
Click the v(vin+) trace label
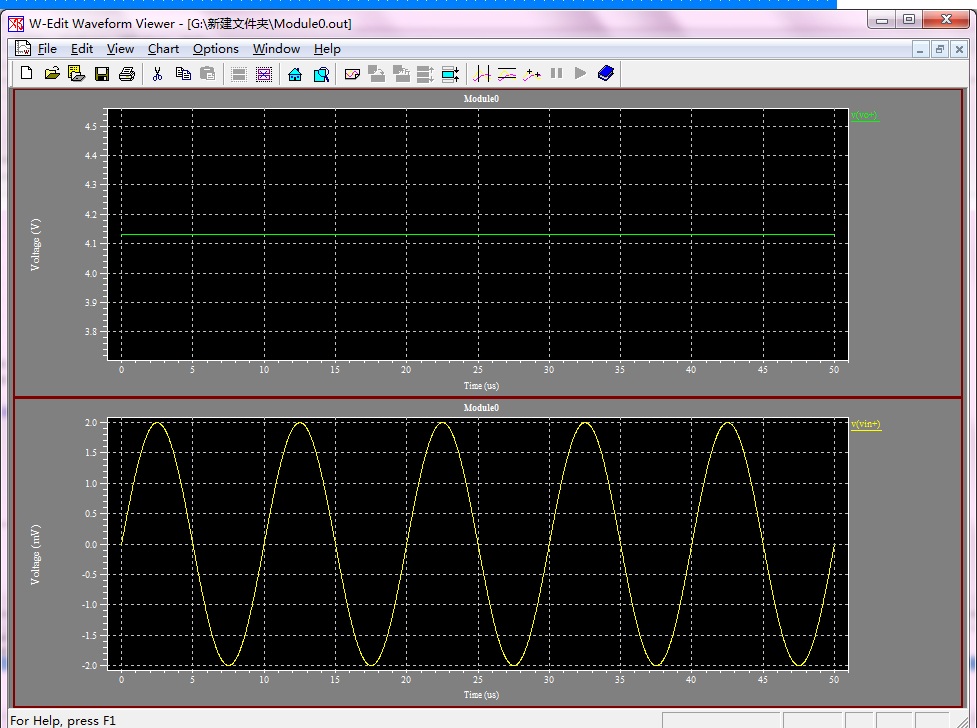[865, 424]
